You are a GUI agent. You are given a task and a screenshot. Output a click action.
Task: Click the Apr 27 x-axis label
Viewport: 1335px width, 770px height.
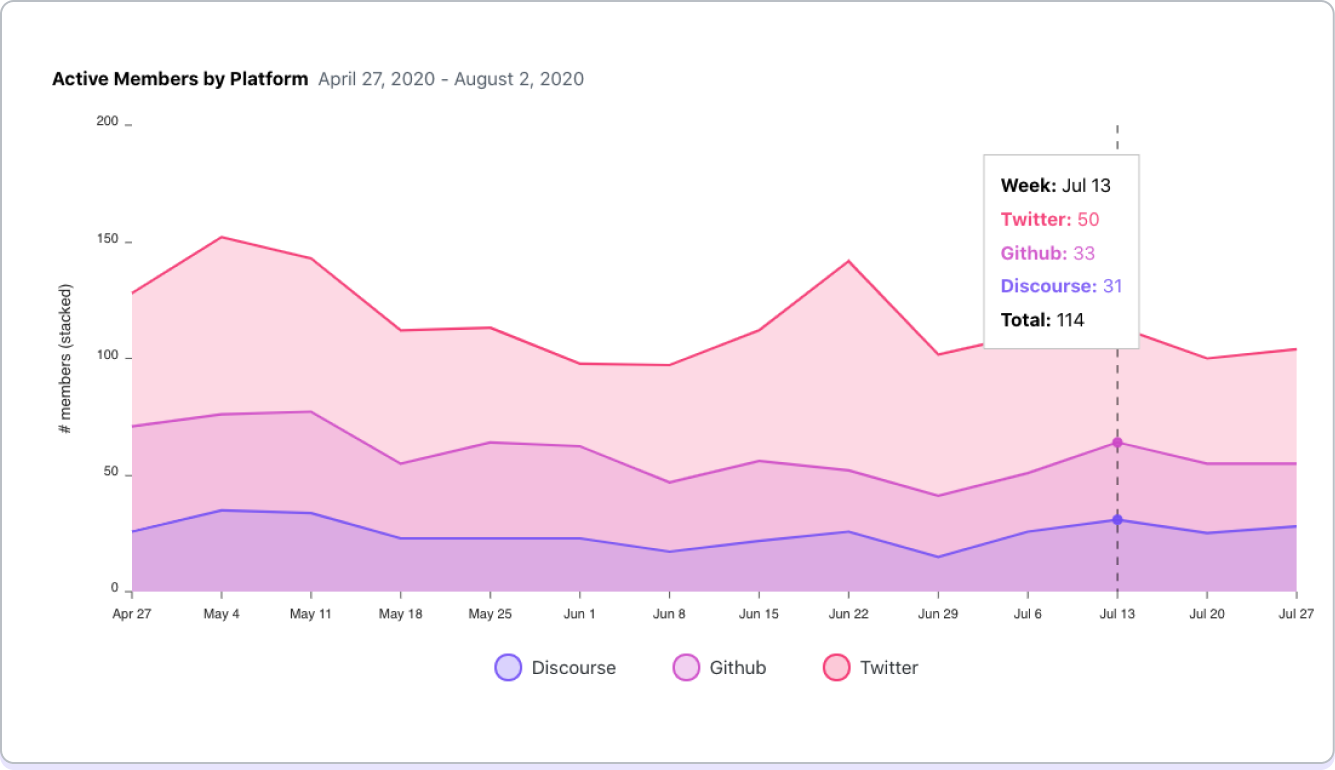132,614
